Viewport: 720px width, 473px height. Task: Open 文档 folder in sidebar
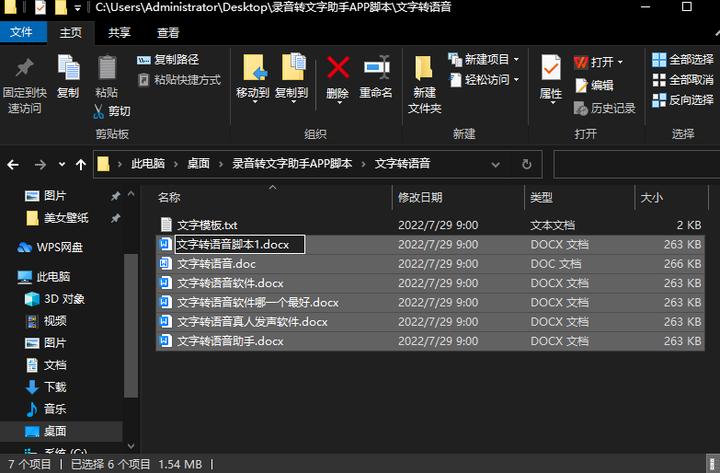[46, 365]
